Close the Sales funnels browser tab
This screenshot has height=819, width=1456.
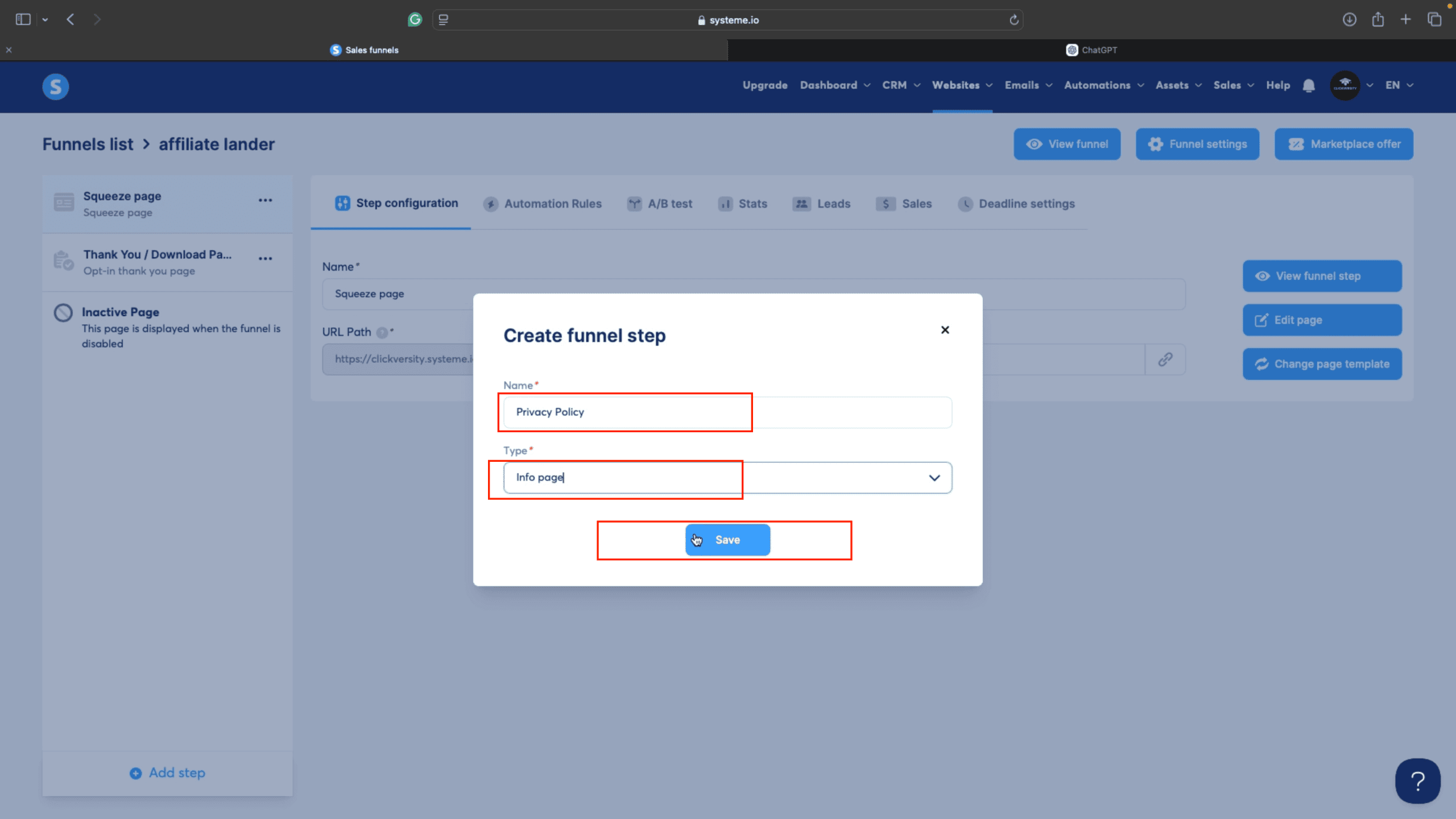pyautogui.click(x=9, y=50)
